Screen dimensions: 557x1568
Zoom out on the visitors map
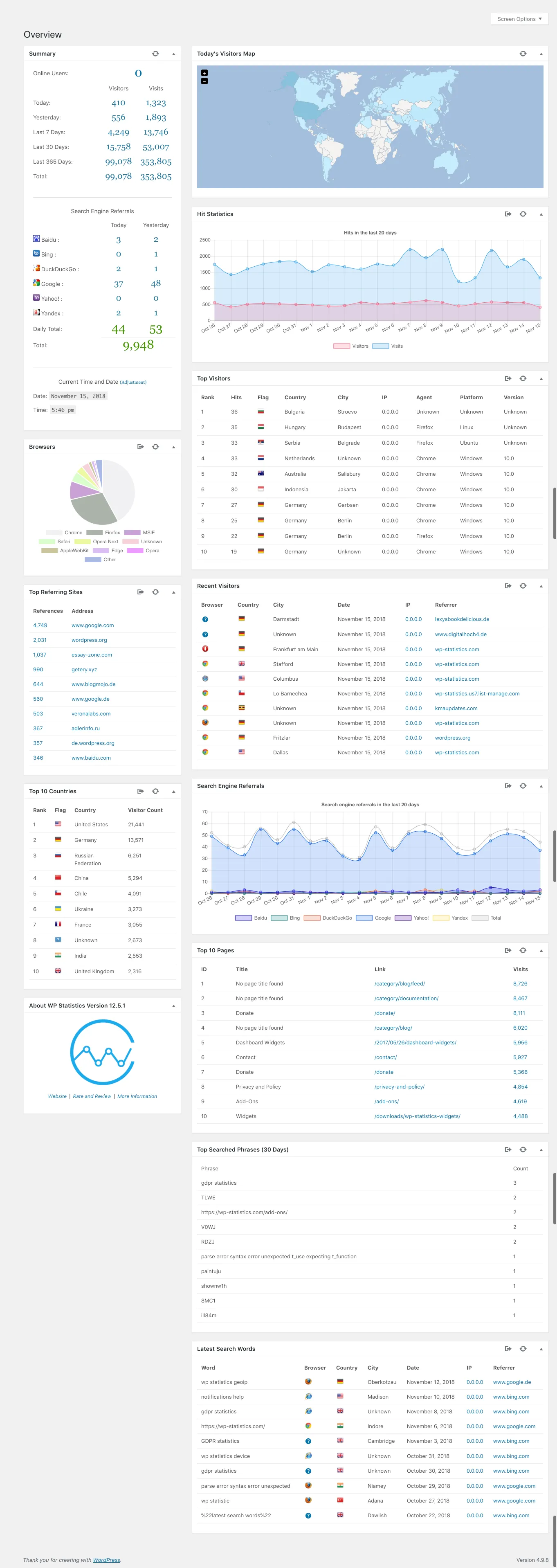(x=204, y=81)
